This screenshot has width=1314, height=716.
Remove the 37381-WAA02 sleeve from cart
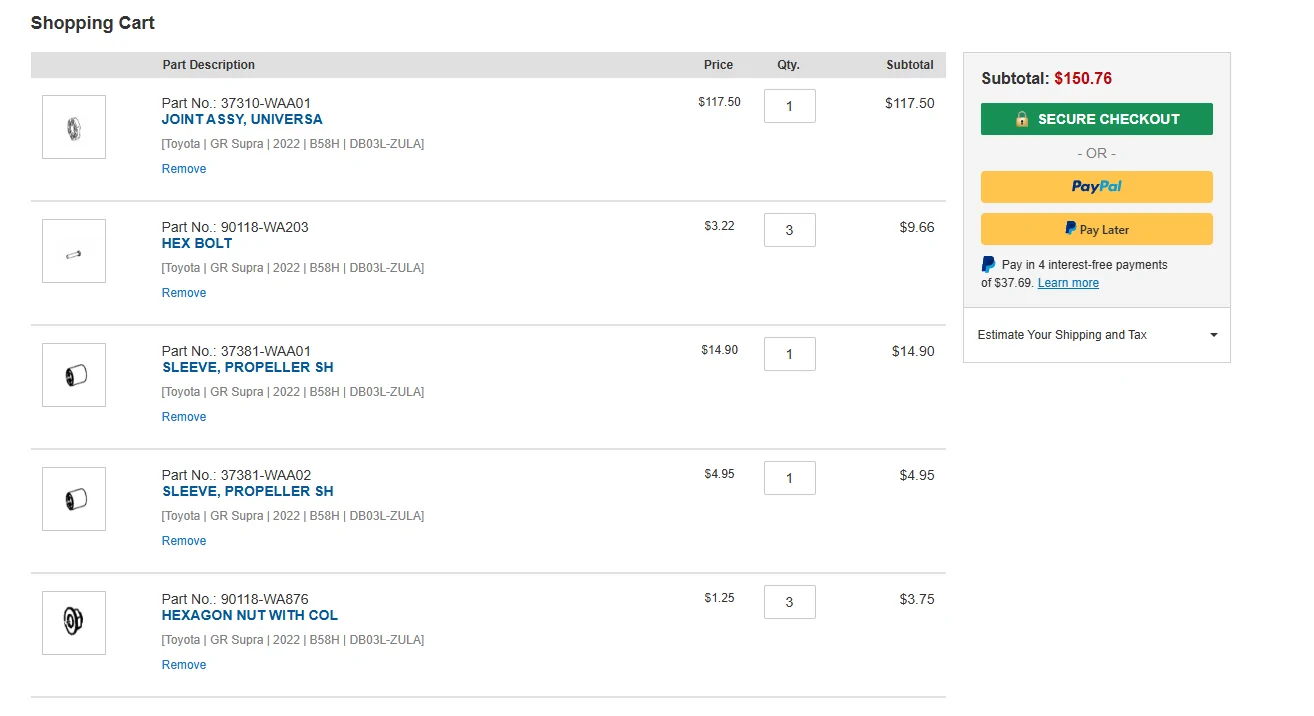click(184, 541)
